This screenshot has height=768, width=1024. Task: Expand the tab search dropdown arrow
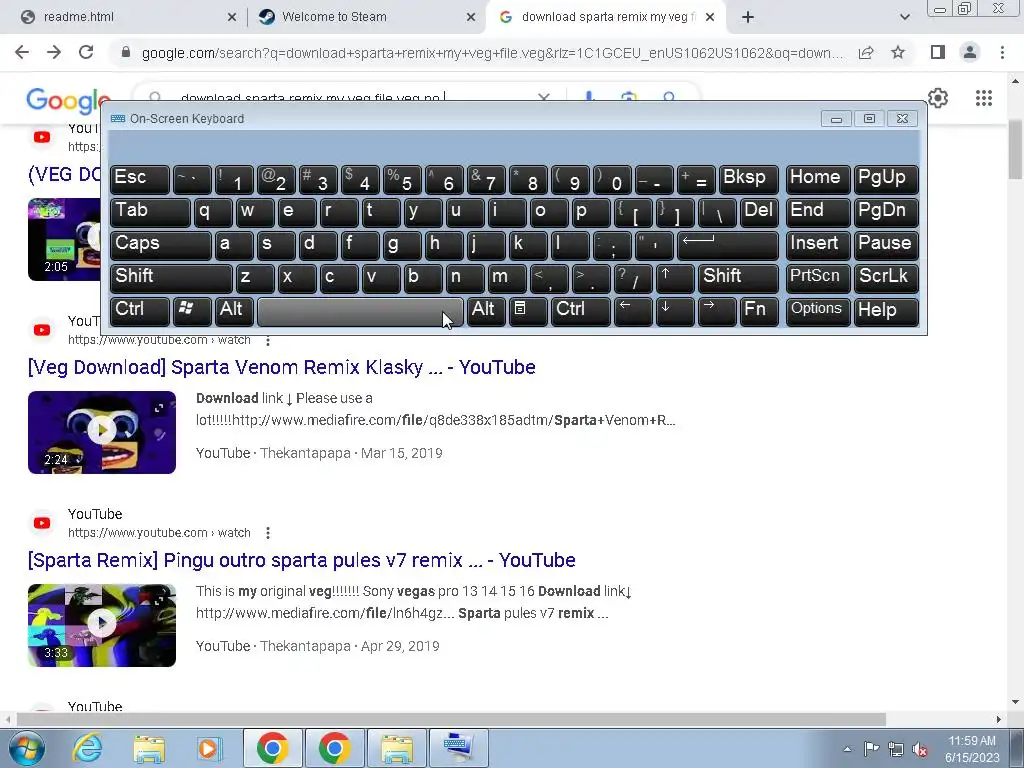904,17
